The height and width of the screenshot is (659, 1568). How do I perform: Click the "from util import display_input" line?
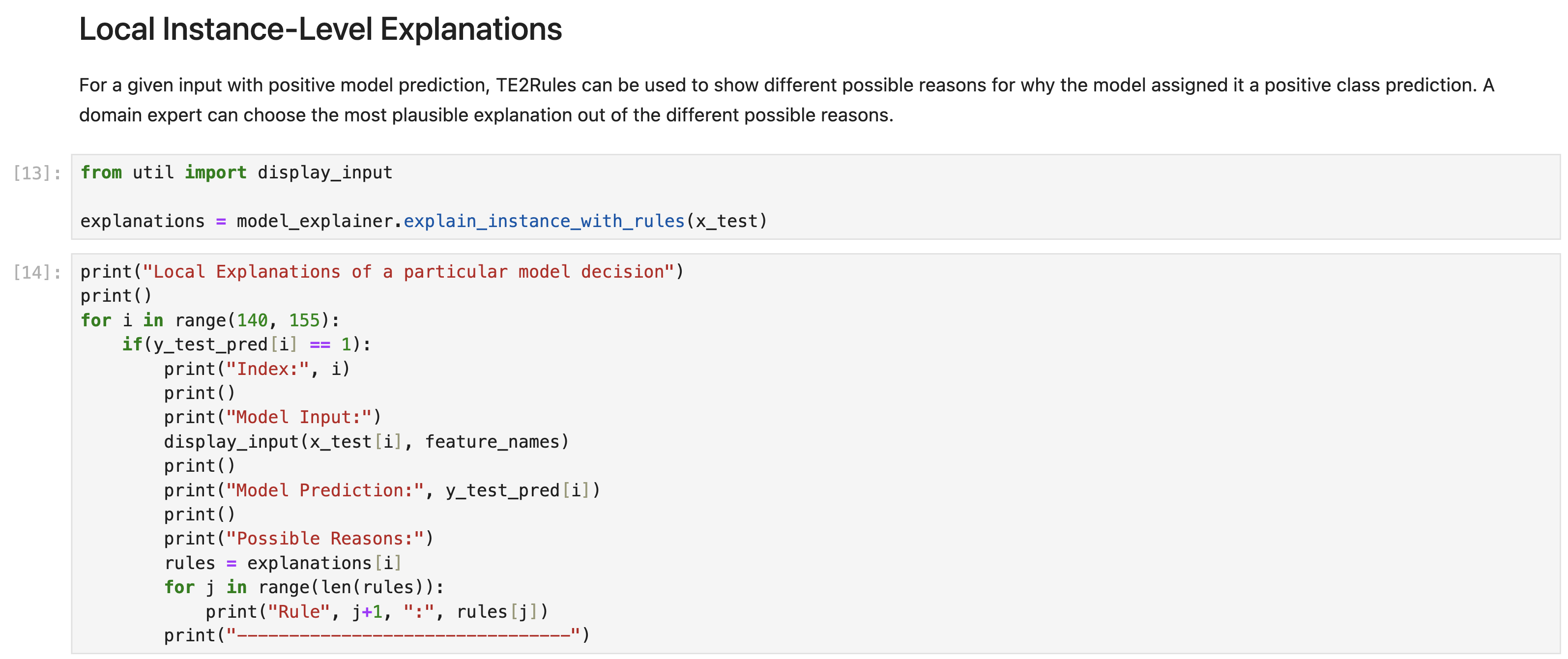(x=236, y=173)
